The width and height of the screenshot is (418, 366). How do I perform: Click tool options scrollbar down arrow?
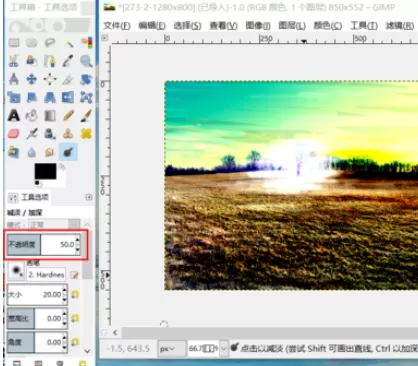[87, 351]
